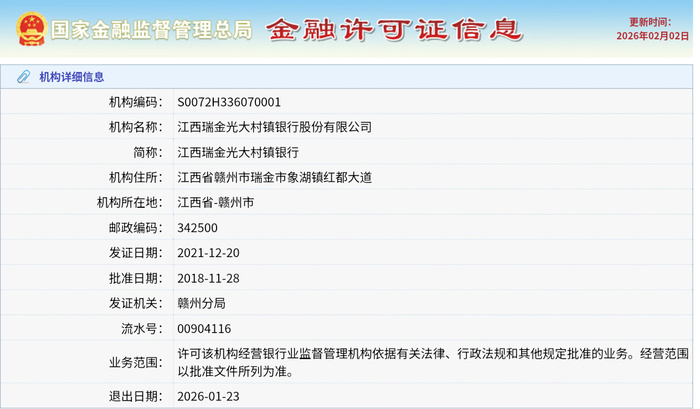Click the update date 2026年02月02日
This screenshot has height=409, width=700.
tap(653, 36)
